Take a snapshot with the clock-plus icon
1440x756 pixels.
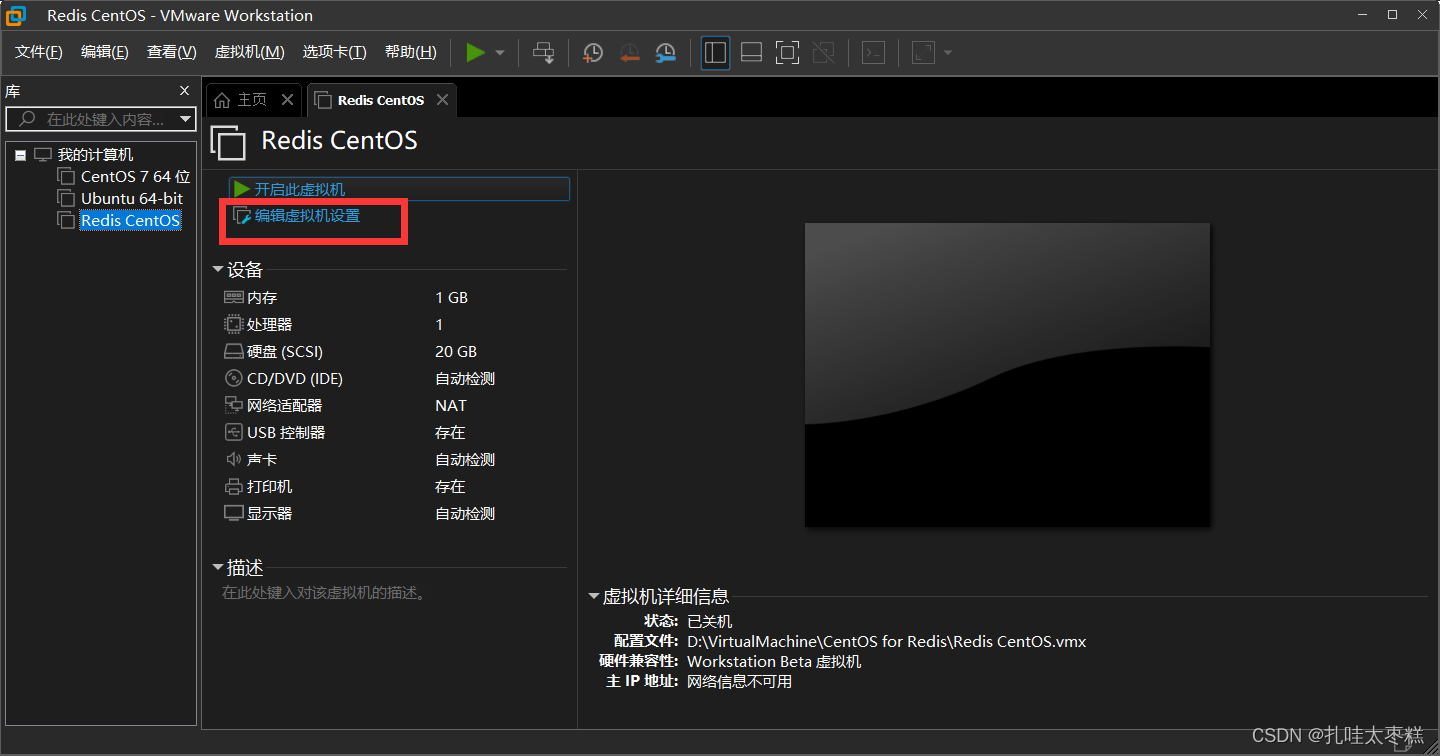(x=593, y=52)
